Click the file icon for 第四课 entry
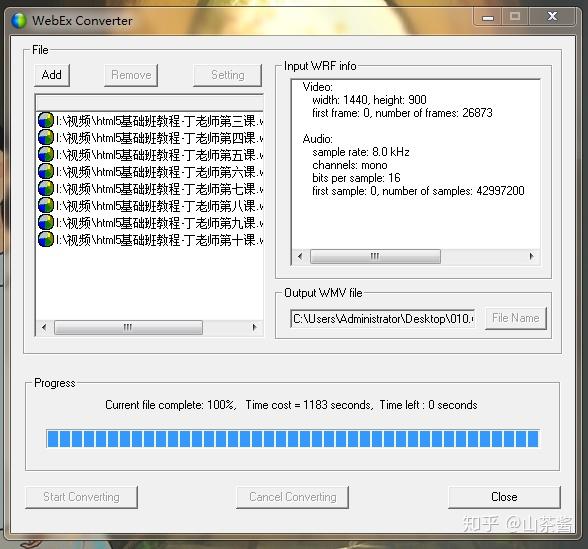 point(46,138)
